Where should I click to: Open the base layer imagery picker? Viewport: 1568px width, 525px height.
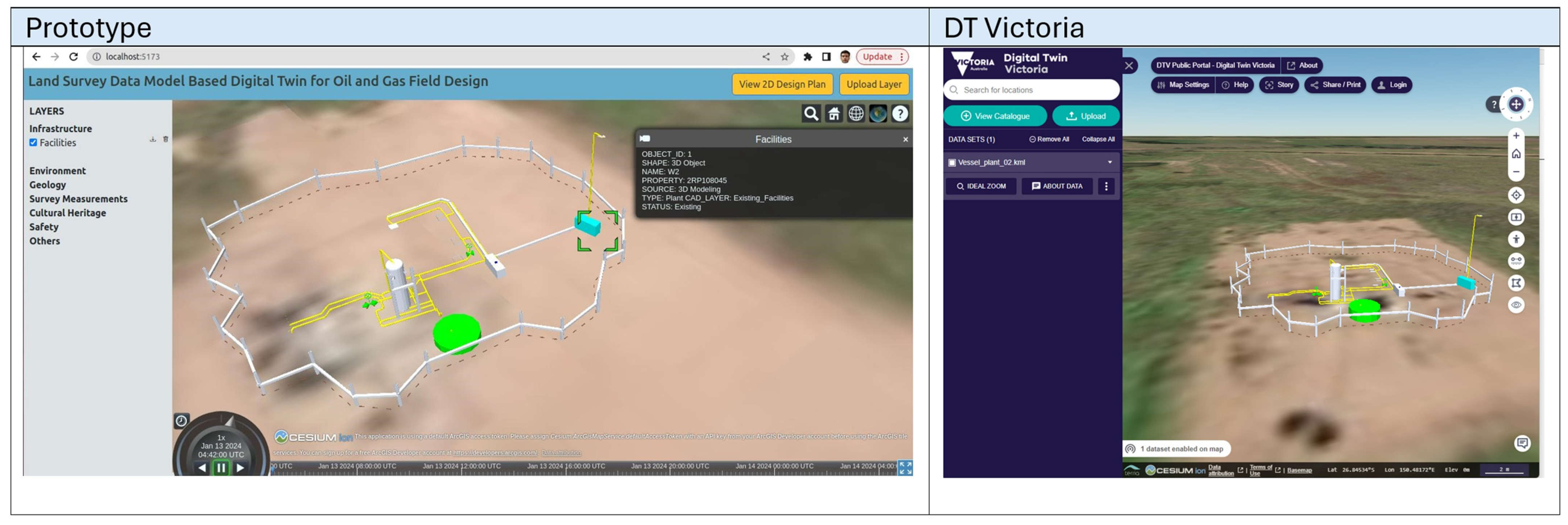tap(878, 114)
